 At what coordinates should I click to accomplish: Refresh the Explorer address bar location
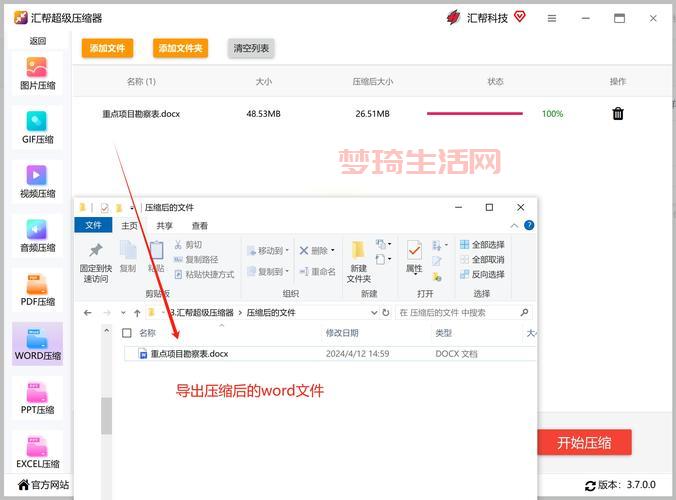386,312
